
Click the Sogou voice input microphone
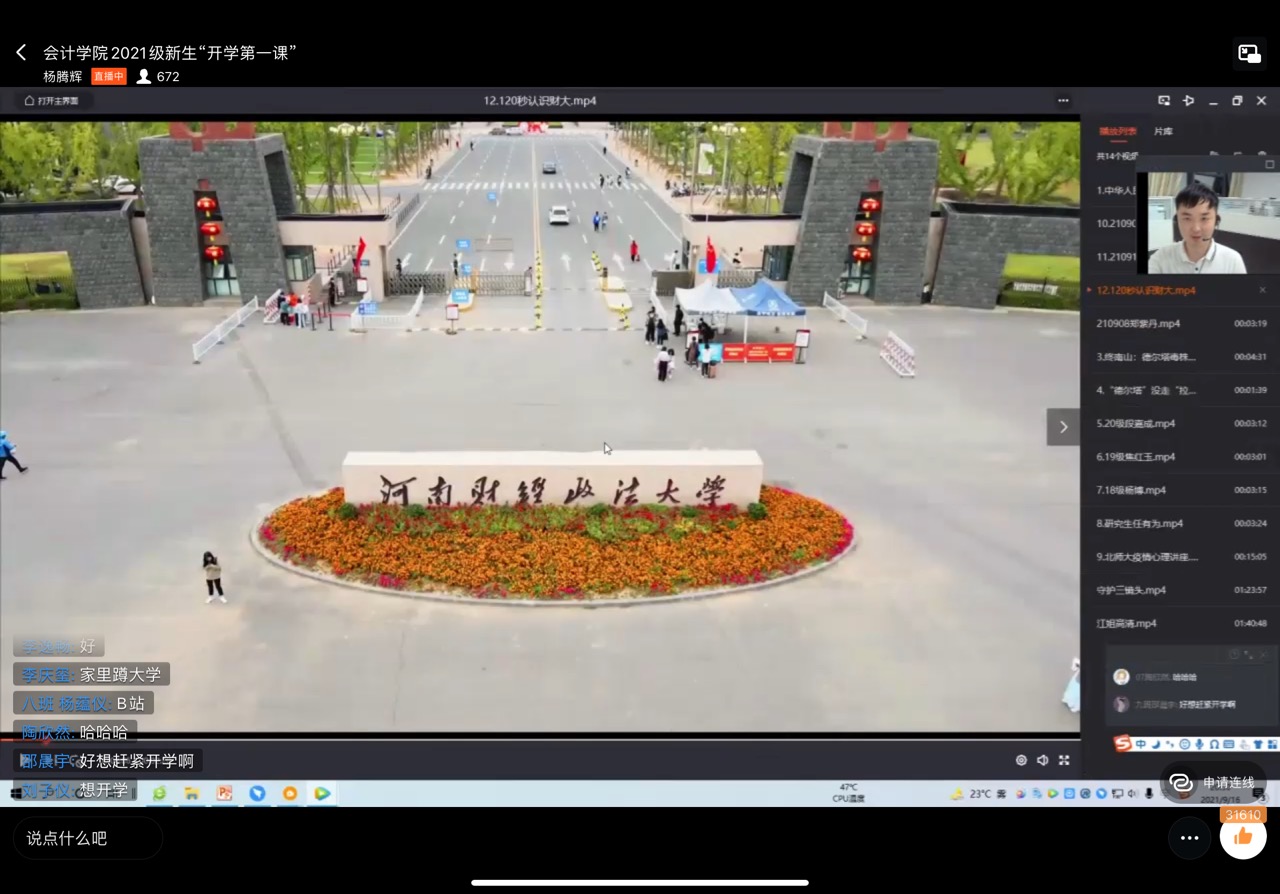pyautogui.click(x=1199, y=744)
